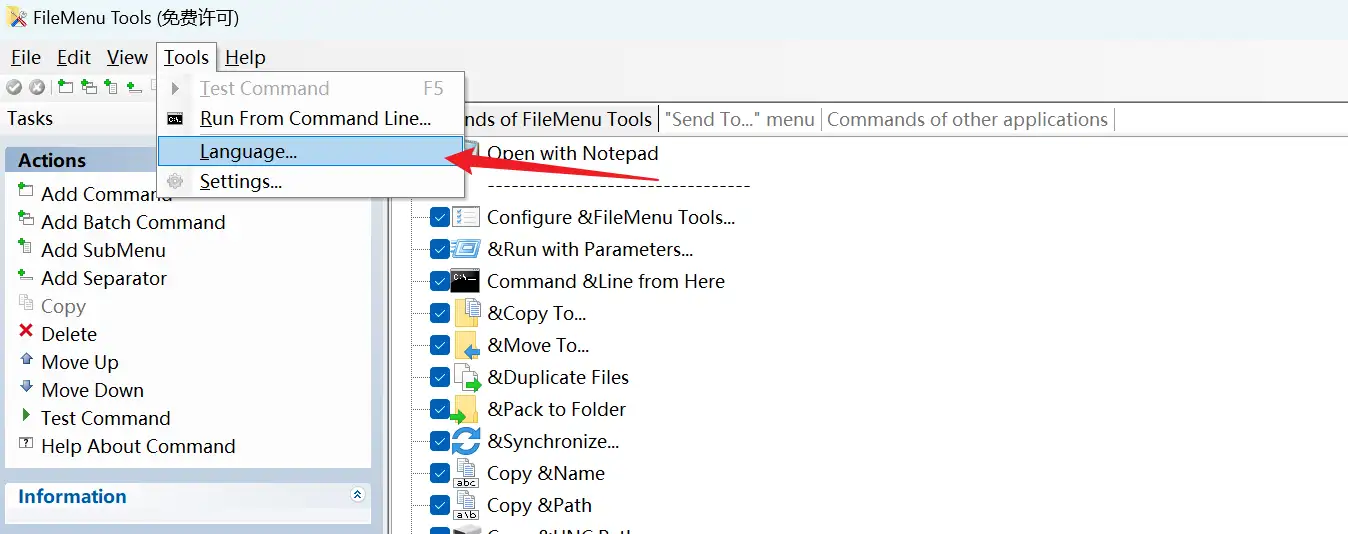Click the Configure FileMenu Tools list icon

point(466,217)
